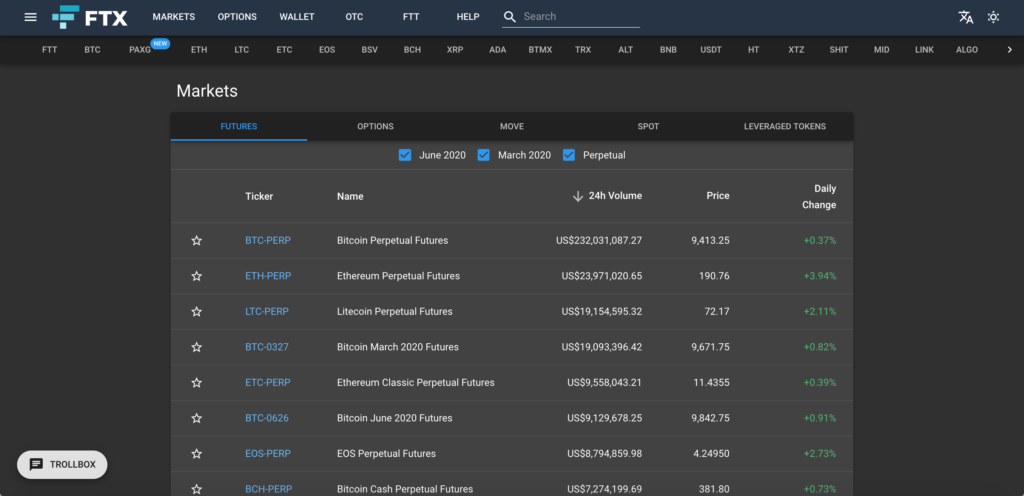Open the Help menu
The image size is (1024, 496).
pos(468,17)
